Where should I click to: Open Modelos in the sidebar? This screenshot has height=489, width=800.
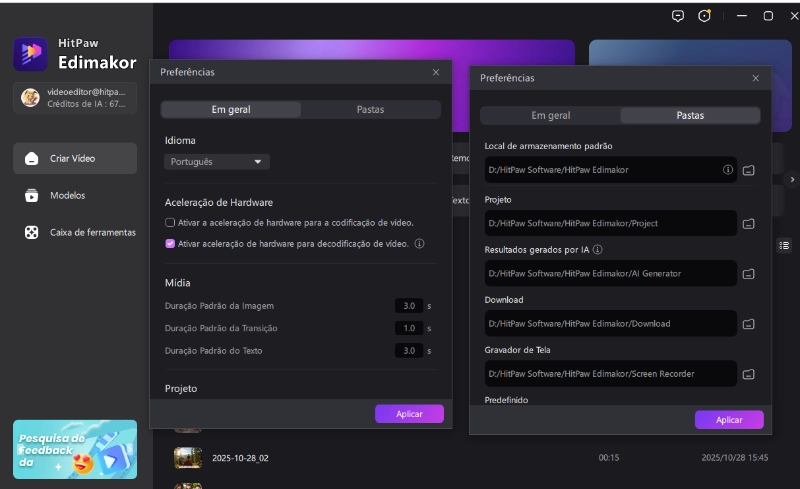[x=67, y=195]
